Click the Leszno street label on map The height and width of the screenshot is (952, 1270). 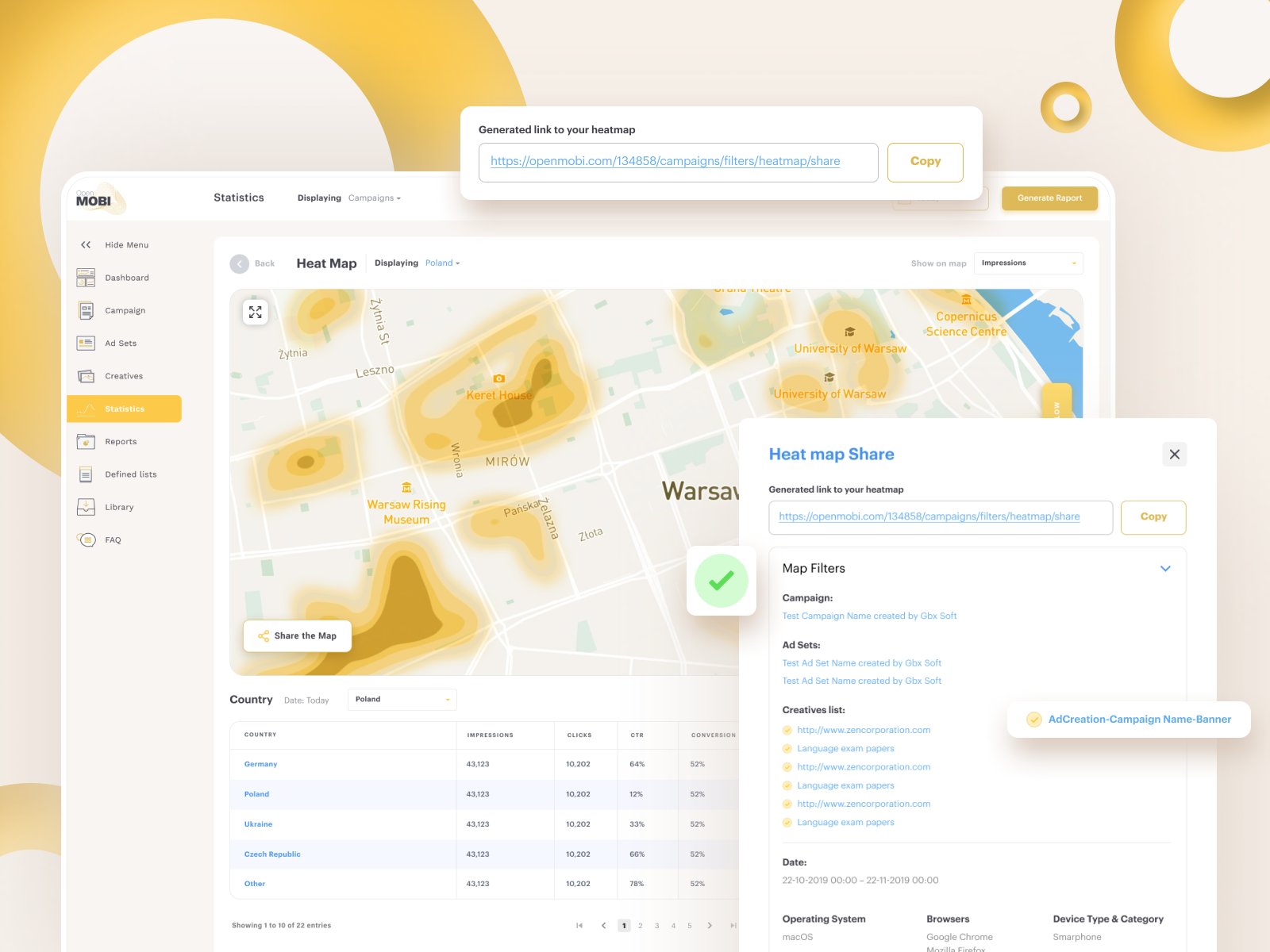tap(375, 371)
